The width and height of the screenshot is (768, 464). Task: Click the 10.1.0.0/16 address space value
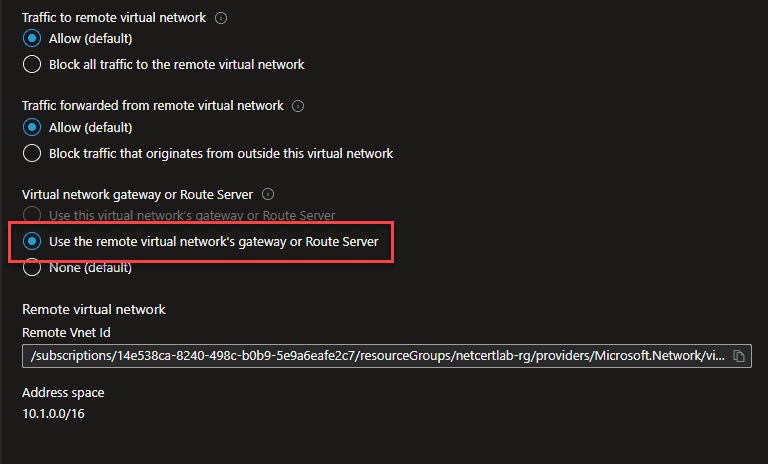tap(53, 414)
